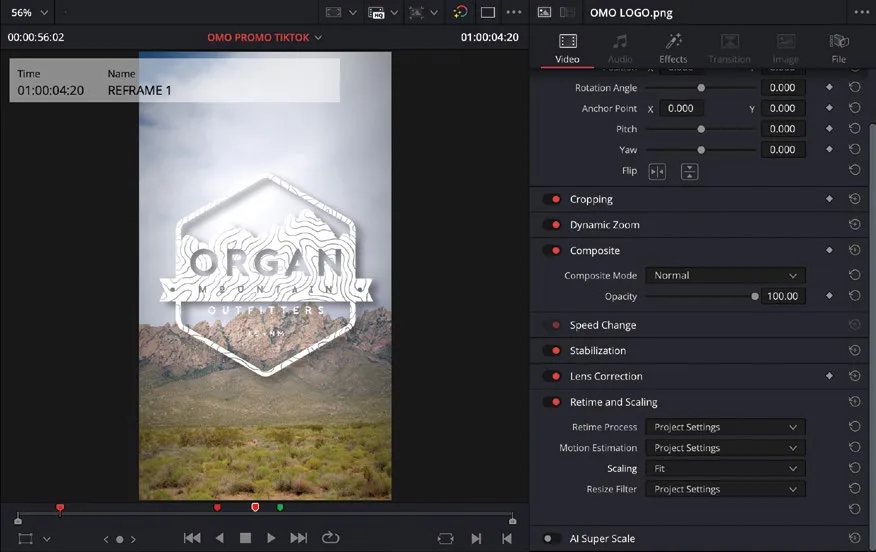
Task: Click the stop playback button
Action: 245,538
